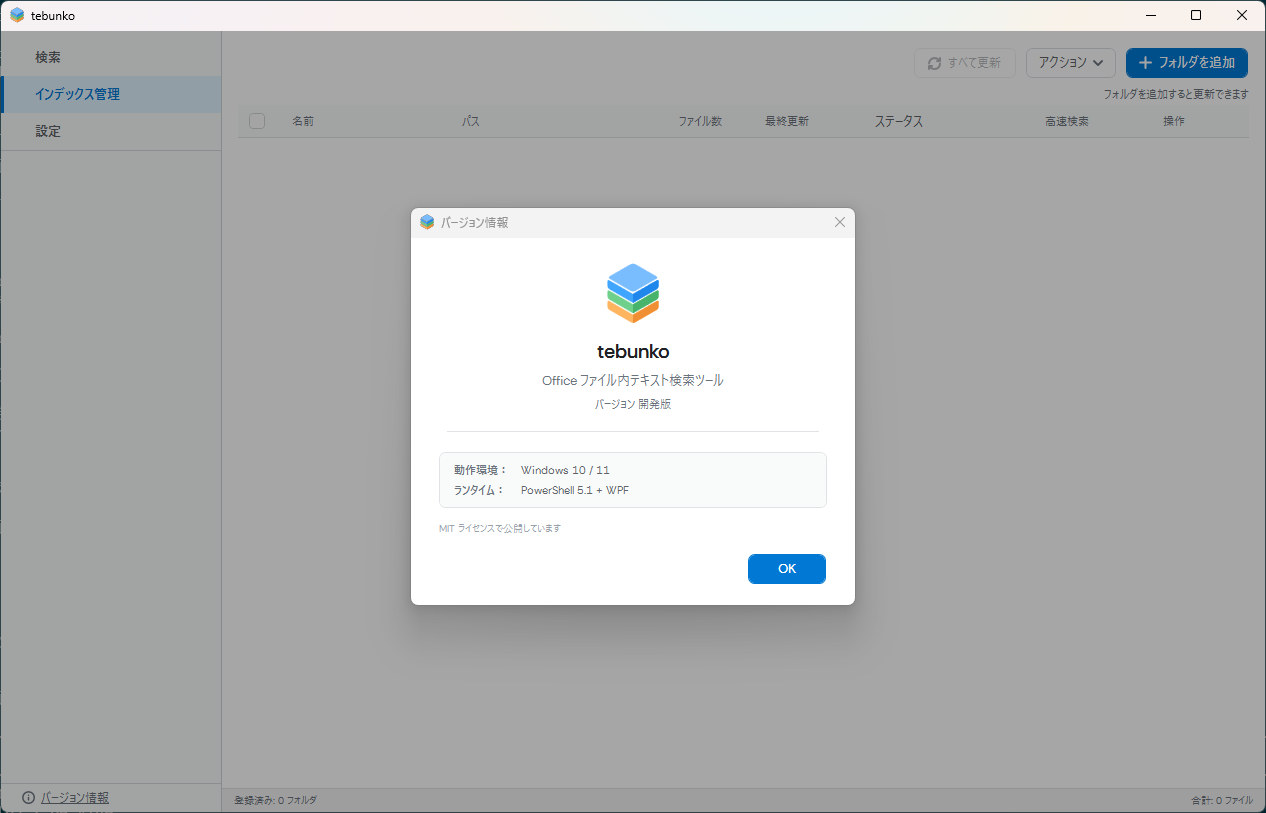The height and width of the screenshot is (813, 1266).
Task: Click the info circle icon beside バージョン情報 in the sidebar
Action: (x=28, y=798)
